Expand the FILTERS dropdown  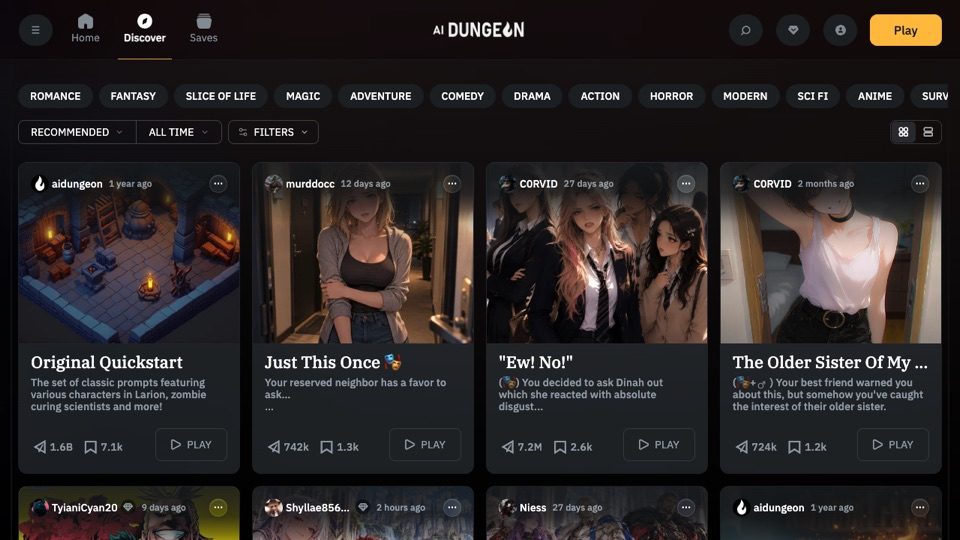[x=273, y=132]
